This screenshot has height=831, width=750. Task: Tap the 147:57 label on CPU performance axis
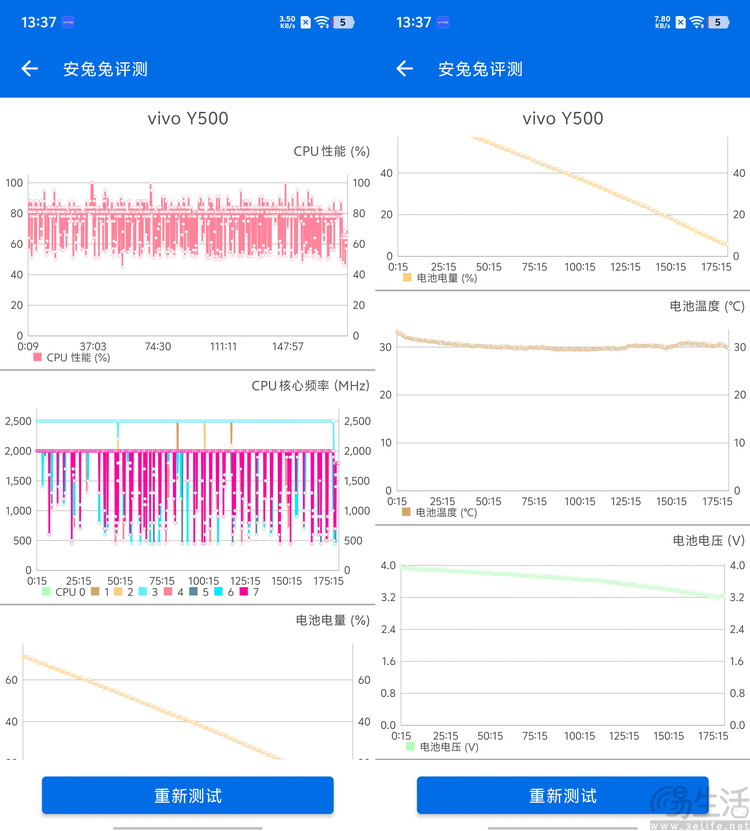tap(288, 346)
